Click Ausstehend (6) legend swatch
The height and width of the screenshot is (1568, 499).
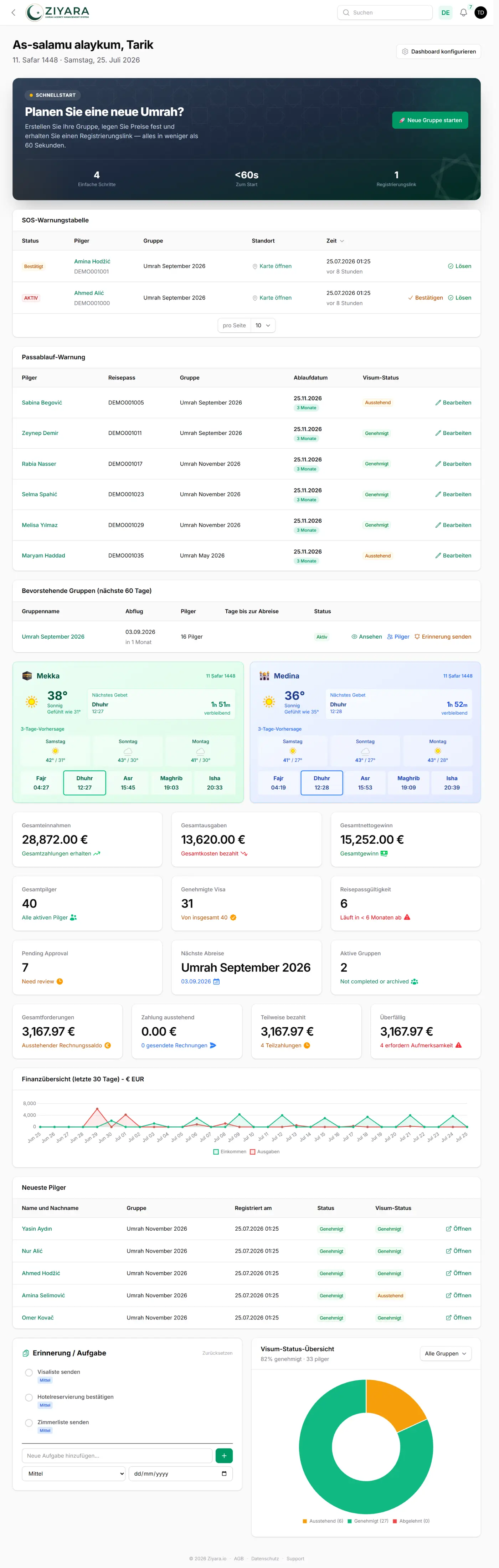[304, 1521]
